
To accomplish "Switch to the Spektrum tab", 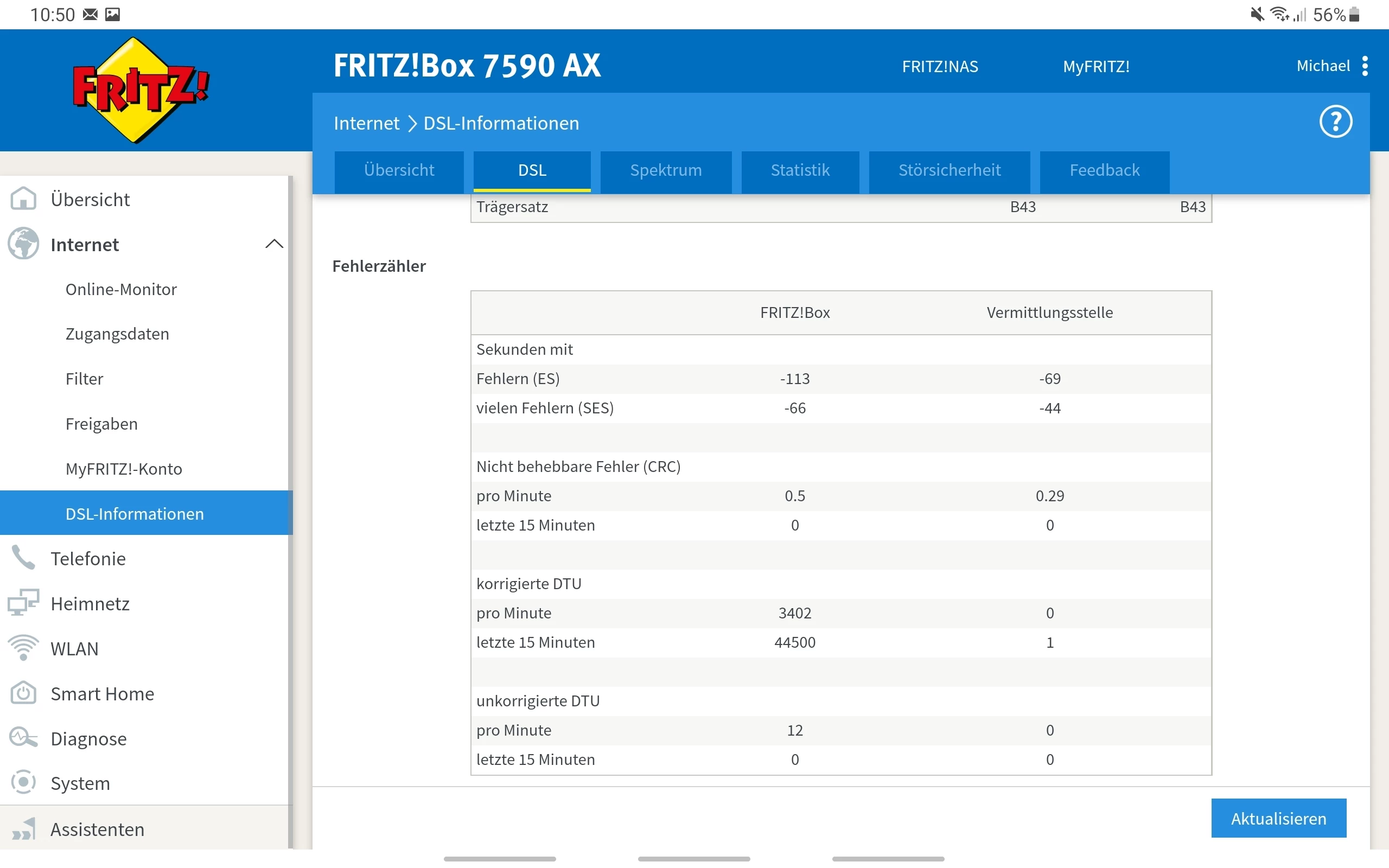I will tap(665, 170).
